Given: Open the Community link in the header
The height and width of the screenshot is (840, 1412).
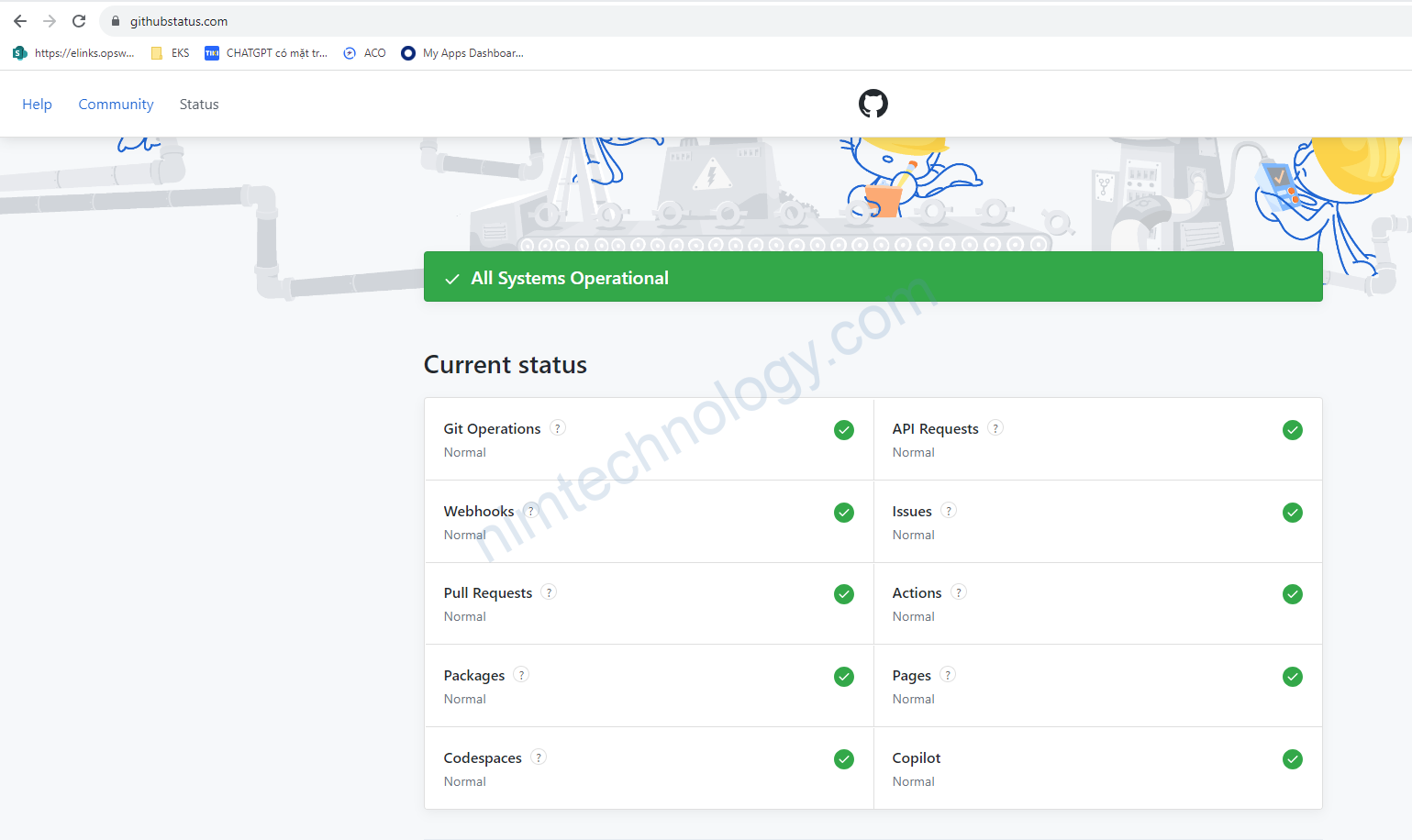Looking at the screenshot, I should (x=116, y=105).
